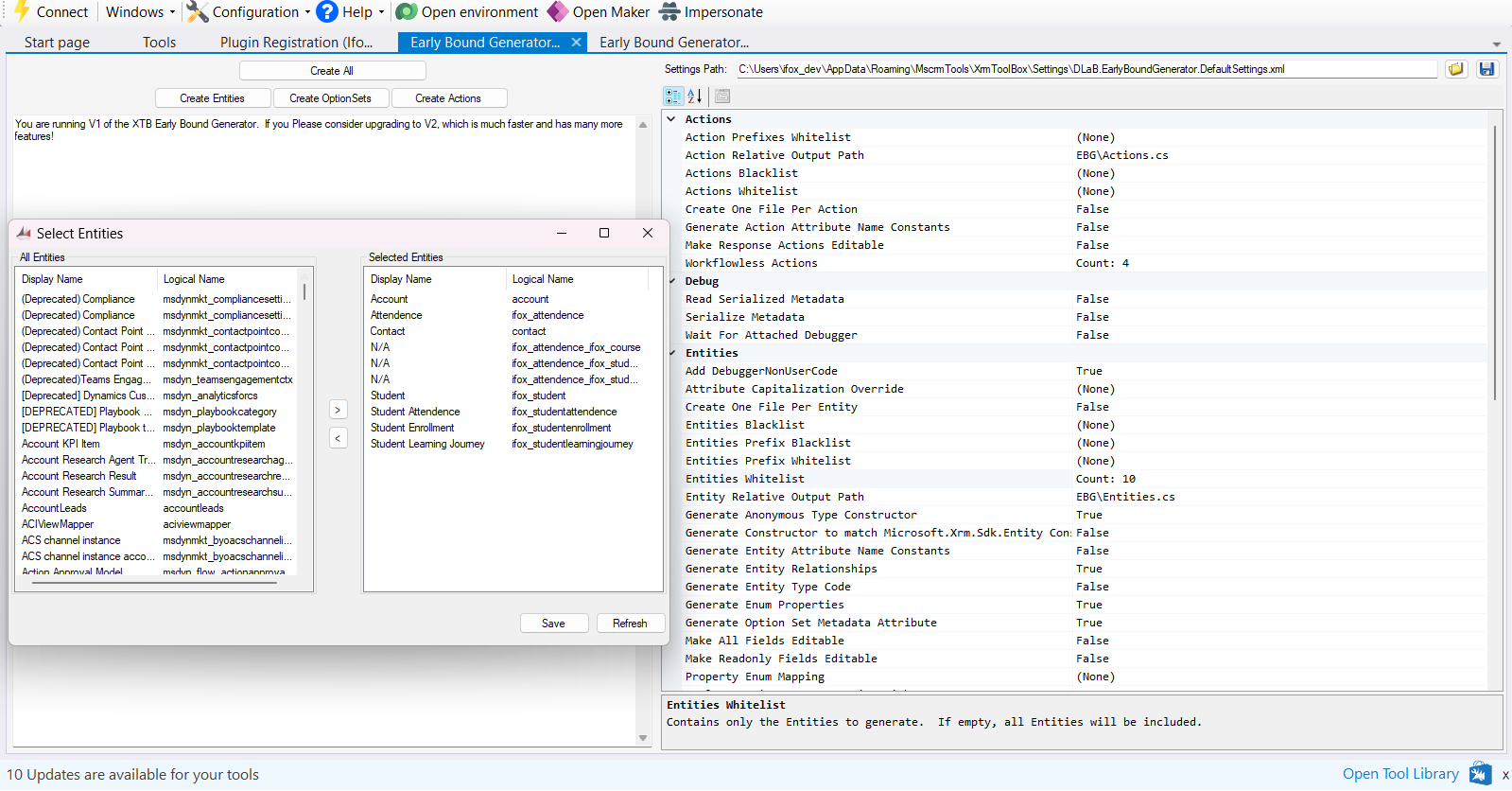Collapse the Actions property category
This screenshot has width=1512, height=791.
tap(671, 119)
